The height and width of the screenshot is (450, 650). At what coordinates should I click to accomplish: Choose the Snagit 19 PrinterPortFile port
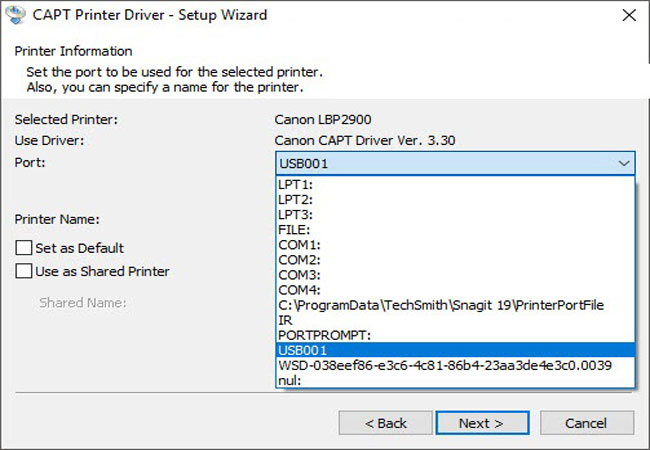[x=440, y=305]
